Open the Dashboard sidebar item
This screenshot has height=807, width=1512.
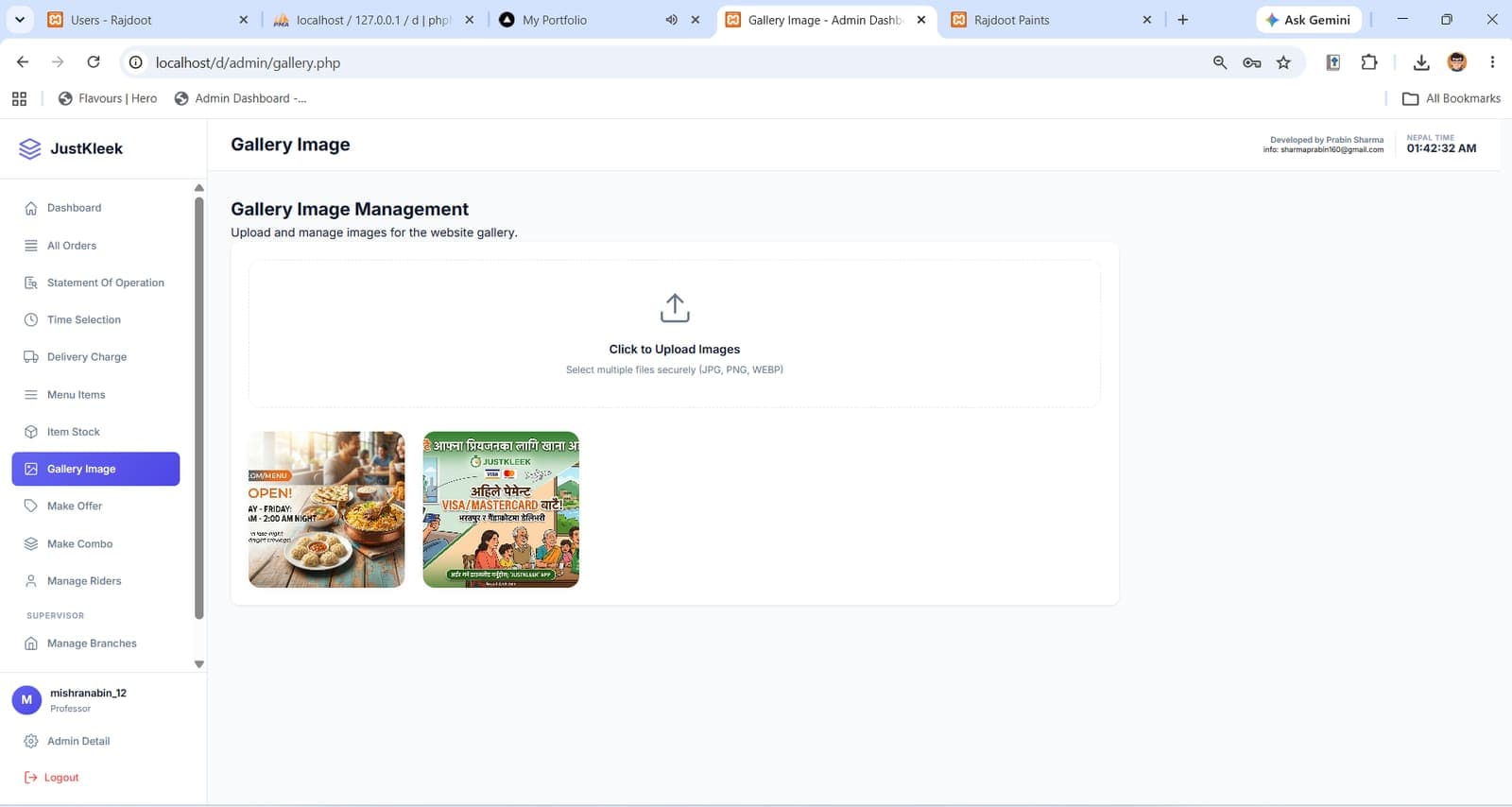tap(95, 208)
